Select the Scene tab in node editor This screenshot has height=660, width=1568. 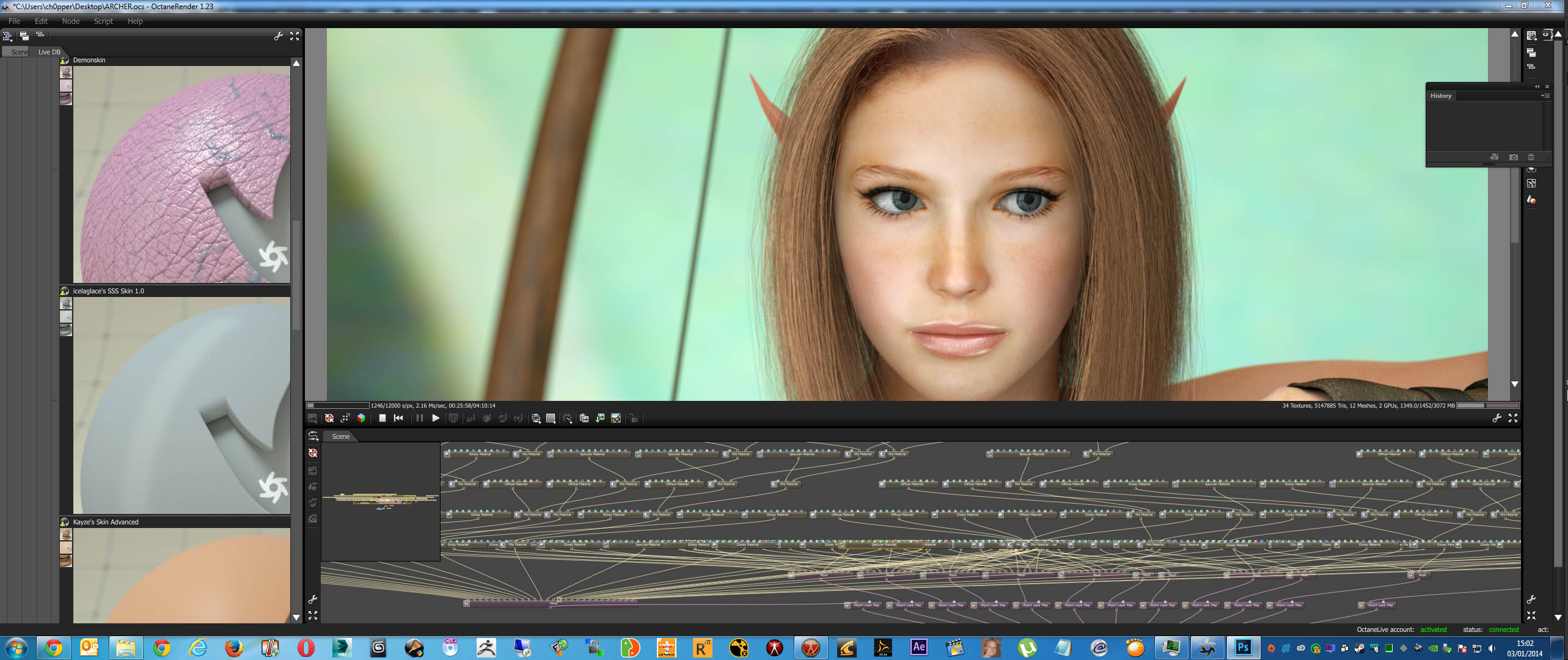tap(340, 436)
